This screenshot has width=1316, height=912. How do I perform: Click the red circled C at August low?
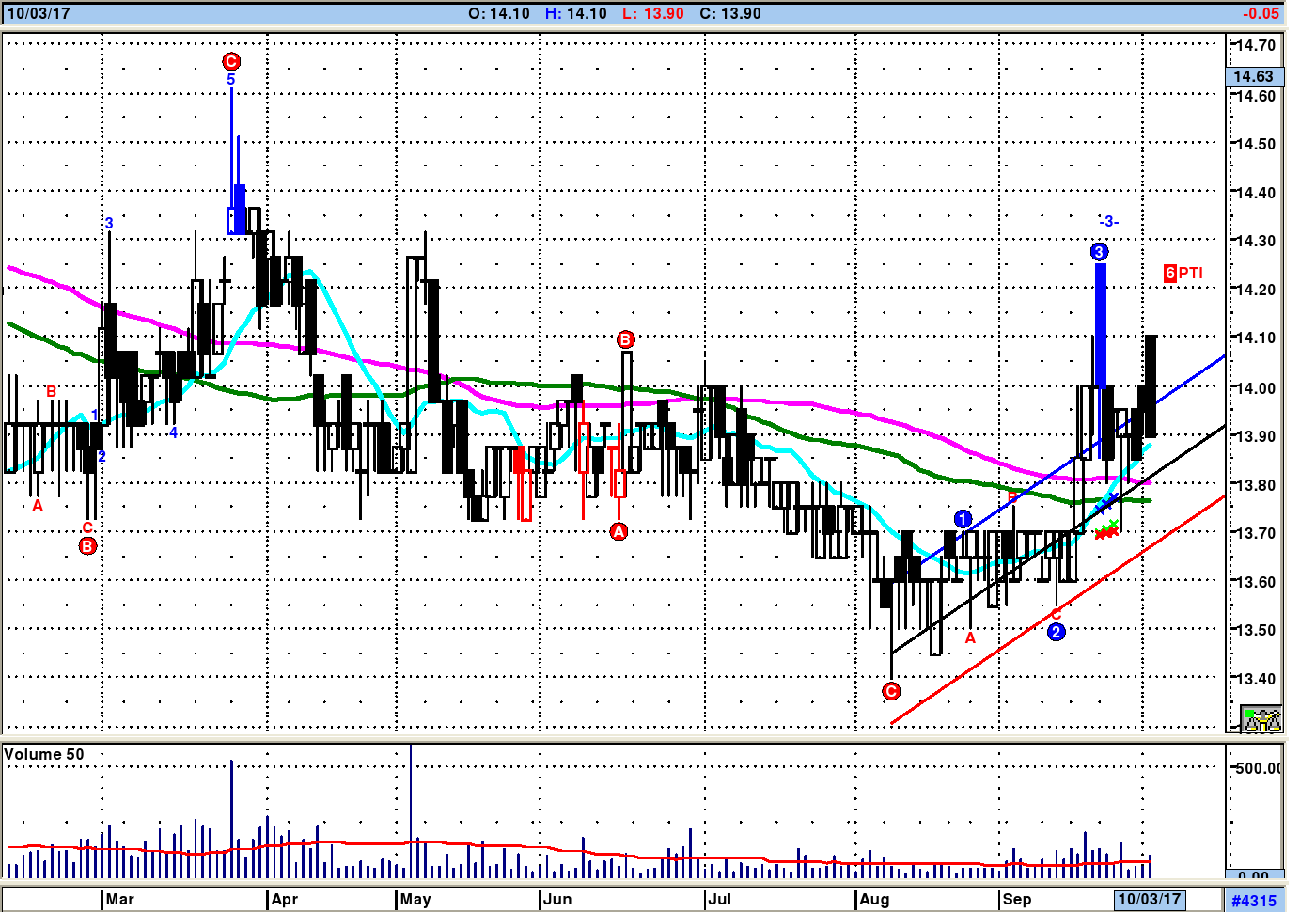pos(891,691)
